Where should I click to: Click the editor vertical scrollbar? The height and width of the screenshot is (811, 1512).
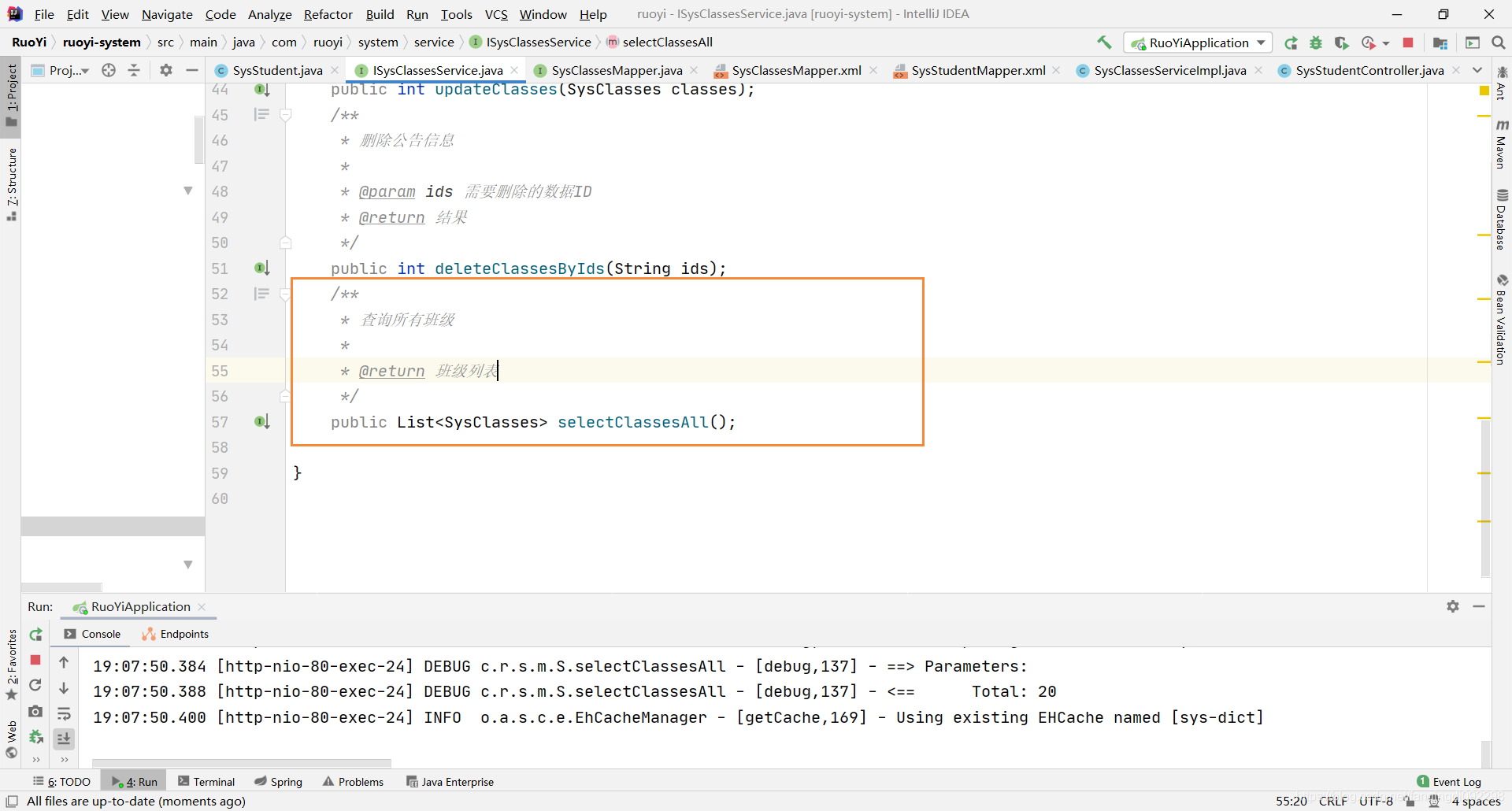coord(1485,498)
